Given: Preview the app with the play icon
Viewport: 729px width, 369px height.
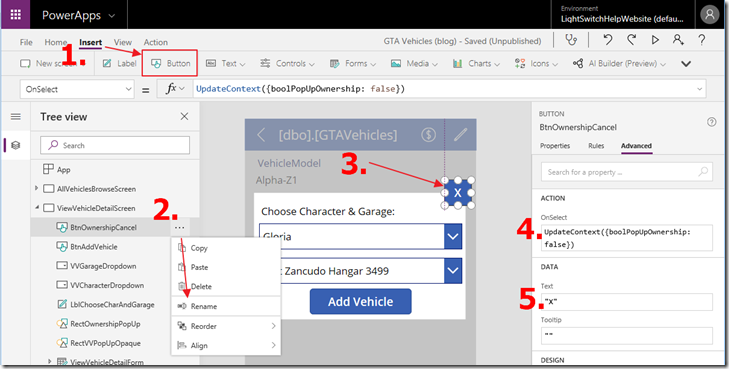Looking at the screenshot, I should point(655,40).
